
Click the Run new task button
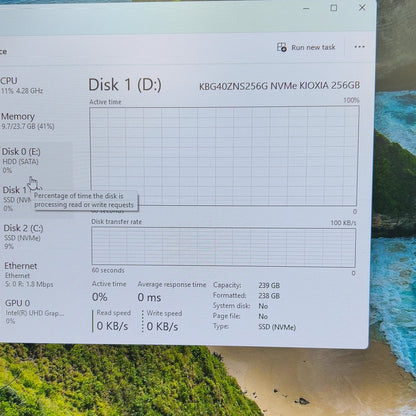click(x=306, y=47)
